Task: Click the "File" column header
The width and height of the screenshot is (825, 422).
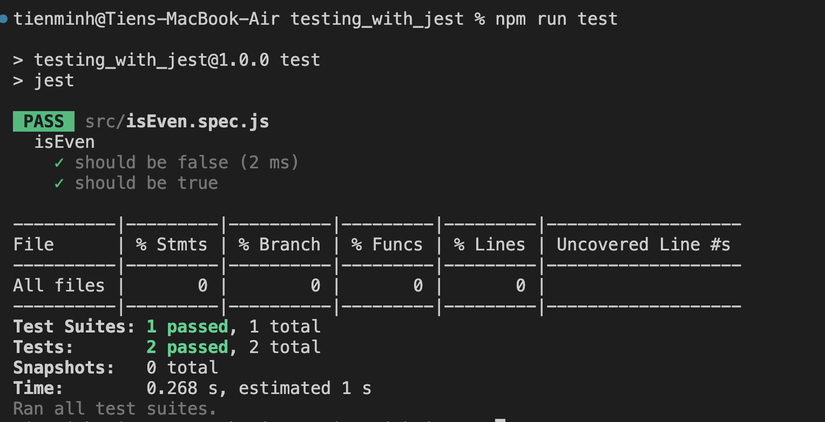Action: pos(33,244)
